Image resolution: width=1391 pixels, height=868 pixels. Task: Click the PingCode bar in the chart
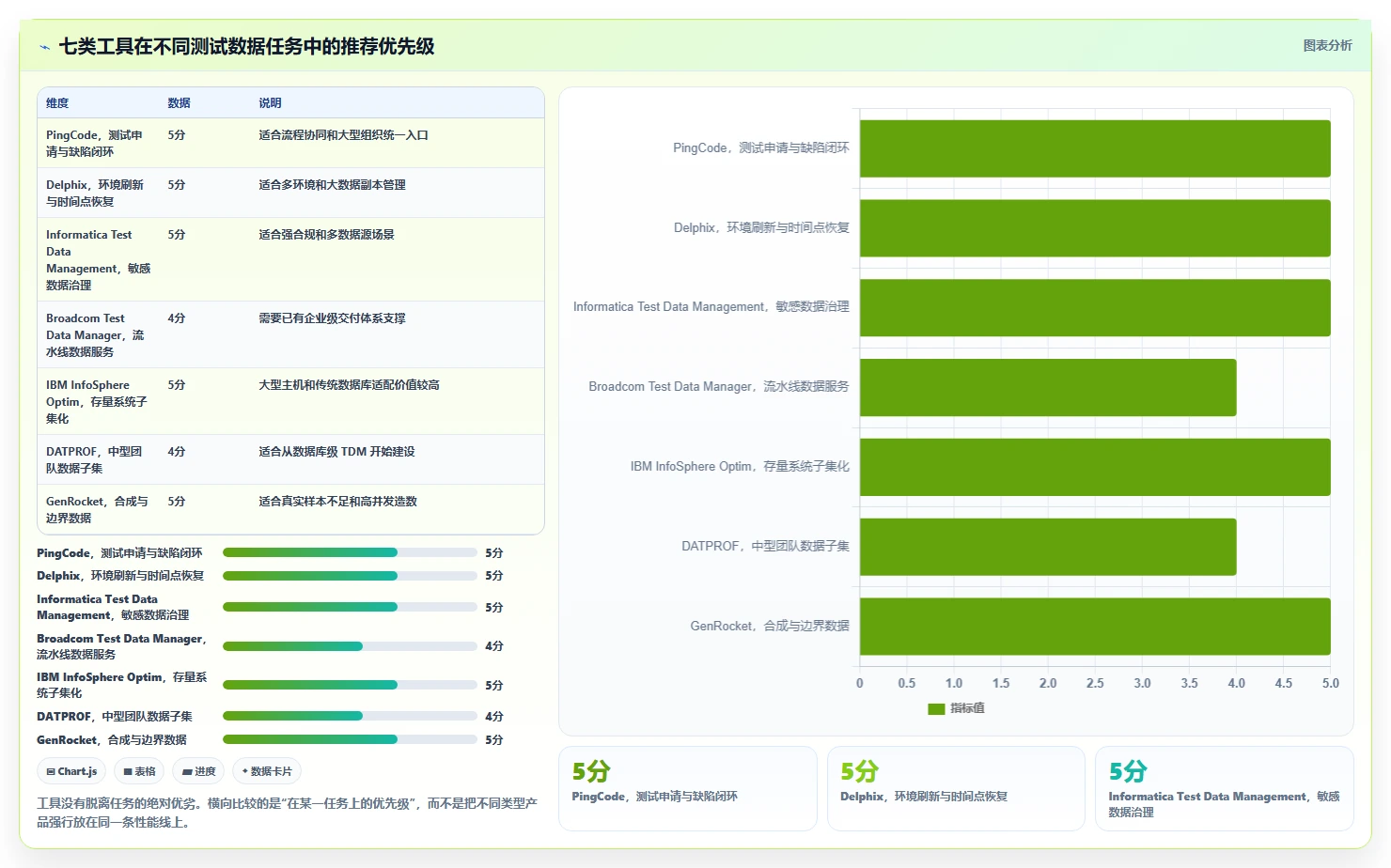pos(1095,148)
